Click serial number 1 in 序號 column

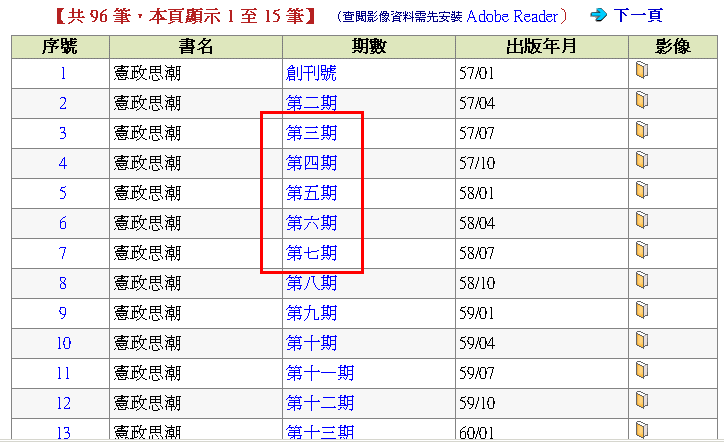[x=62, y=73]
